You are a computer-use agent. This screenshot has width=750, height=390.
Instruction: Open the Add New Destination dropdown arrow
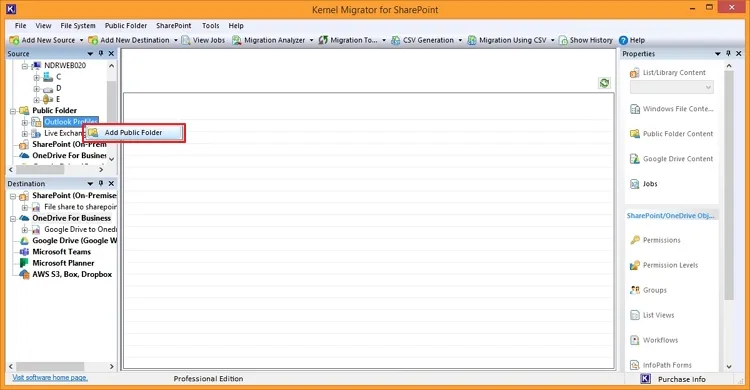176,40
